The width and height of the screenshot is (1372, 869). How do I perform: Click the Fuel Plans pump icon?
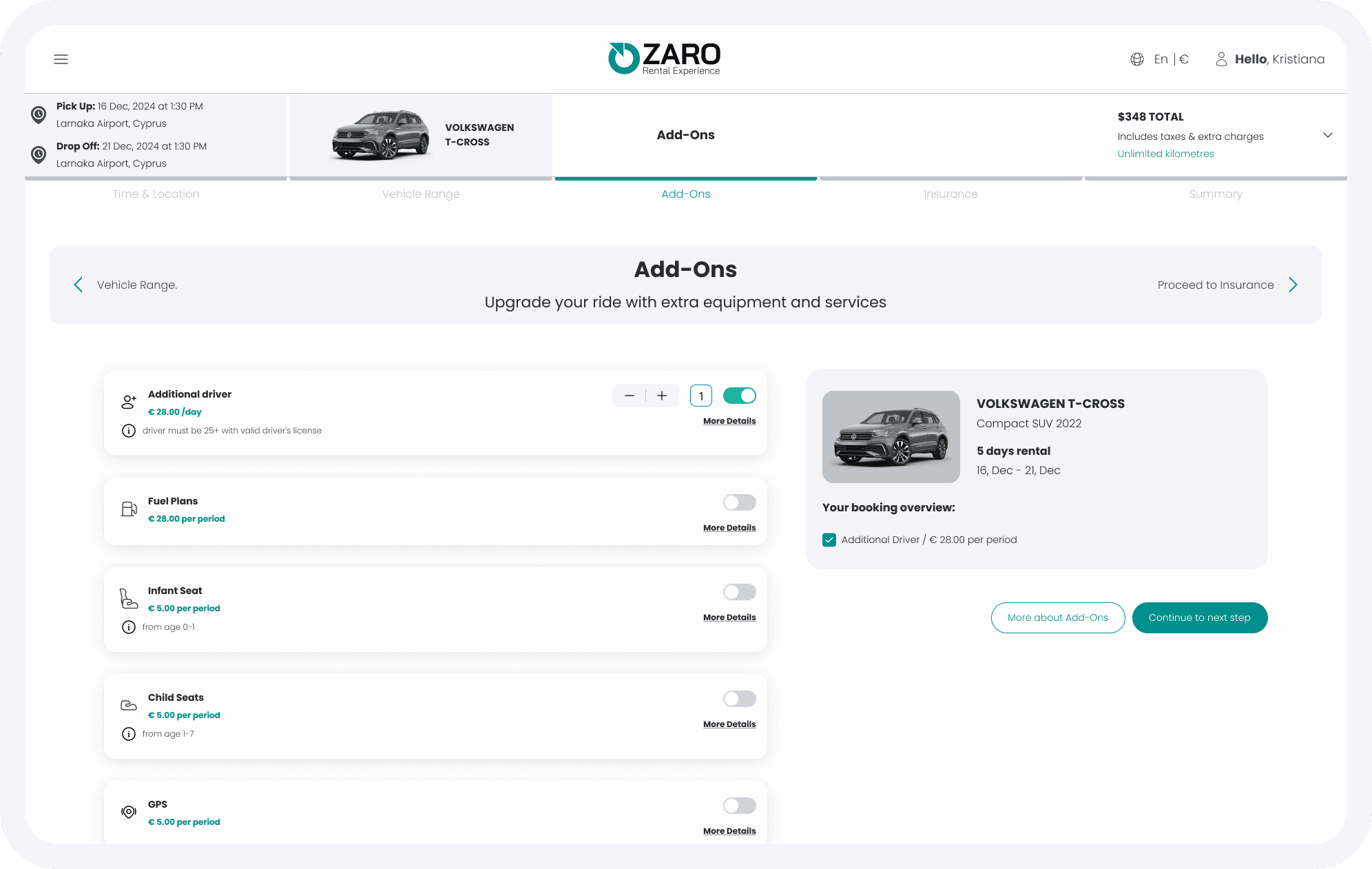point(129,509)
